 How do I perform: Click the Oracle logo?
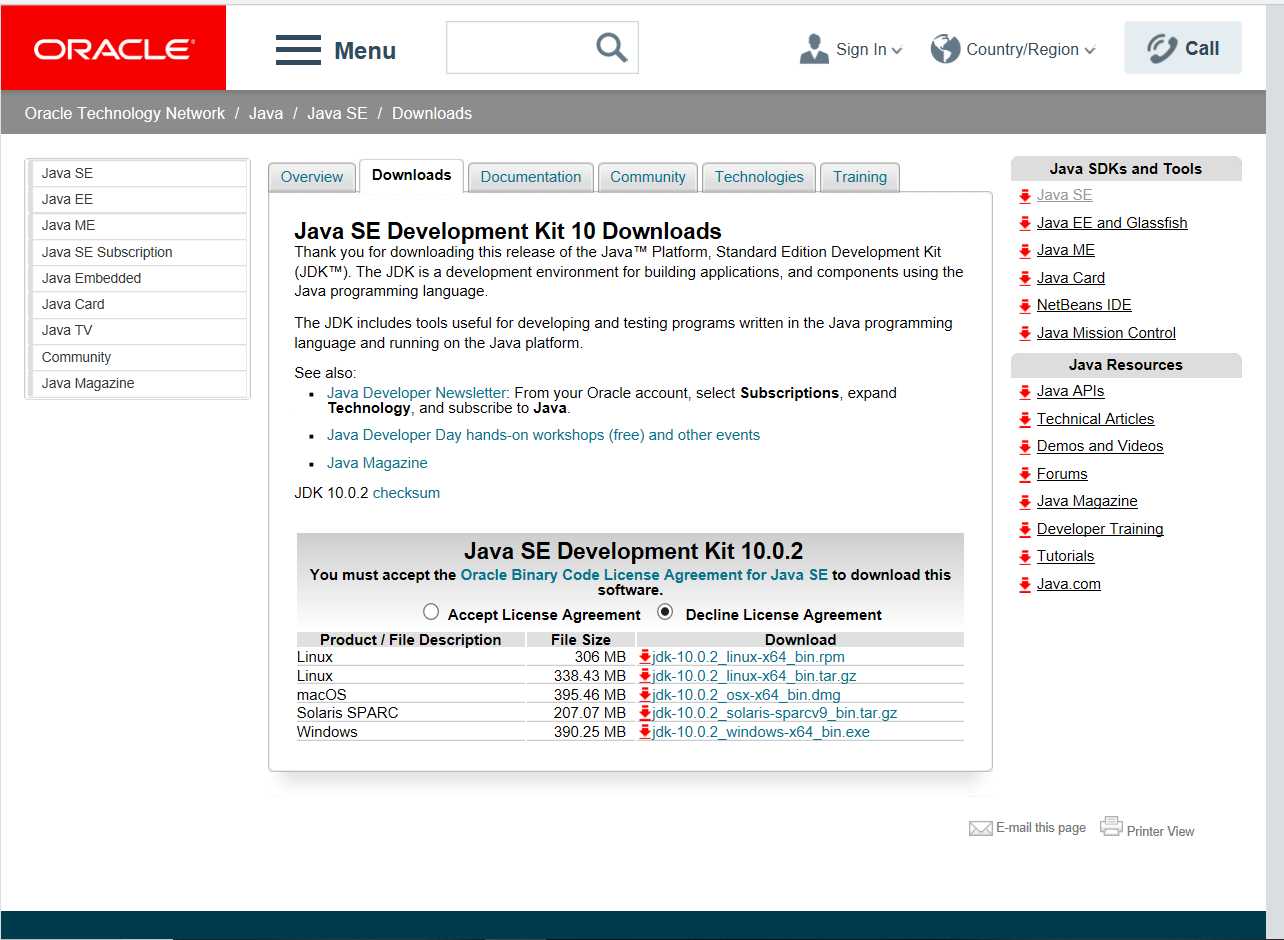pyautogui.click(x=114, y=48)
